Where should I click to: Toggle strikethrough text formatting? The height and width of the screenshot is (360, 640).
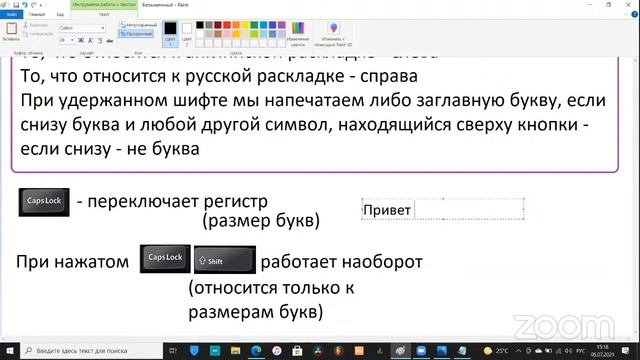(109, 40)
